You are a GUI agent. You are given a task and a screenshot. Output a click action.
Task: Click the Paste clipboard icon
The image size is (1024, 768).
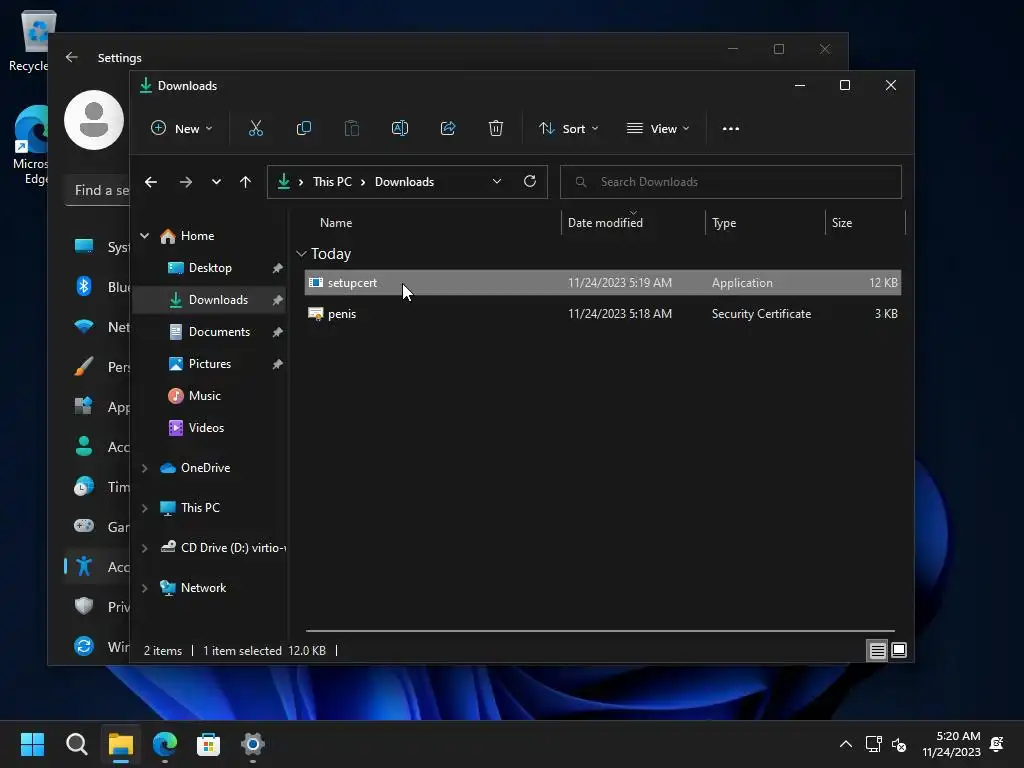tap(352, 129)
